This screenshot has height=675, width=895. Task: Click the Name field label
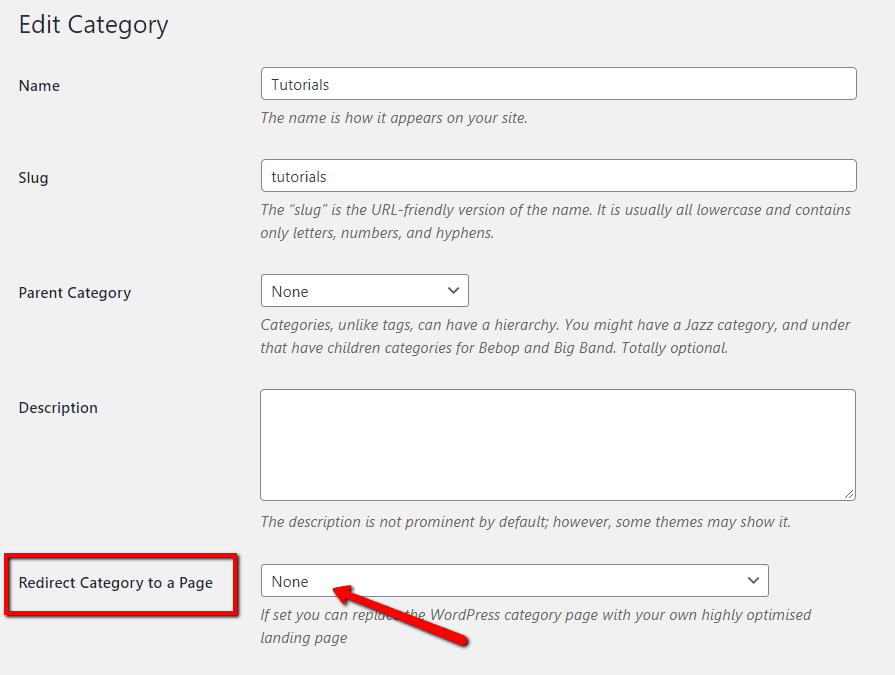39,86
